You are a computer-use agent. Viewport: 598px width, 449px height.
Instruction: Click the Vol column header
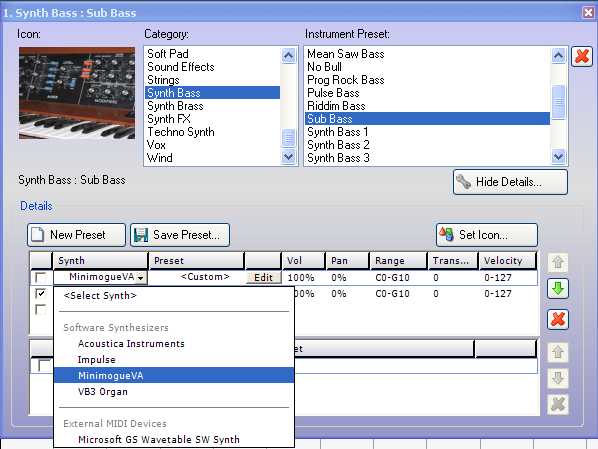pos(304,261)
